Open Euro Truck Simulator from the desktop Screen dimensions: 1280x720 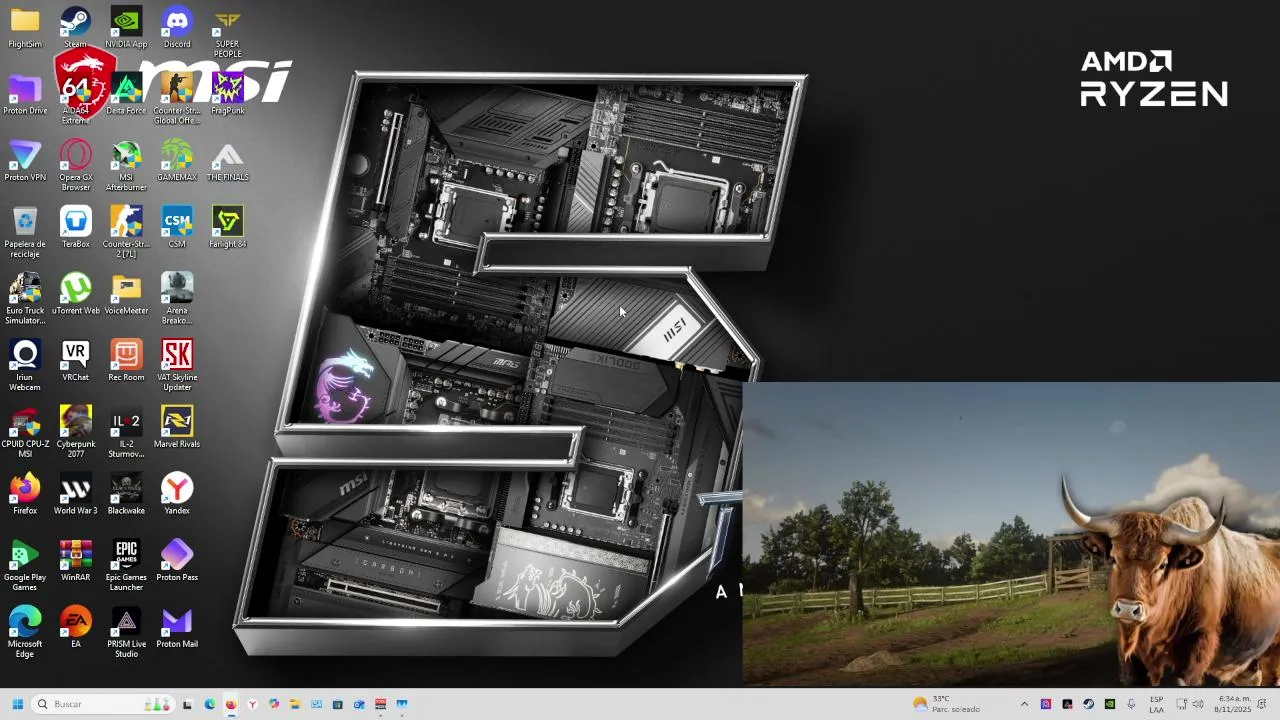tap(25, 299)
